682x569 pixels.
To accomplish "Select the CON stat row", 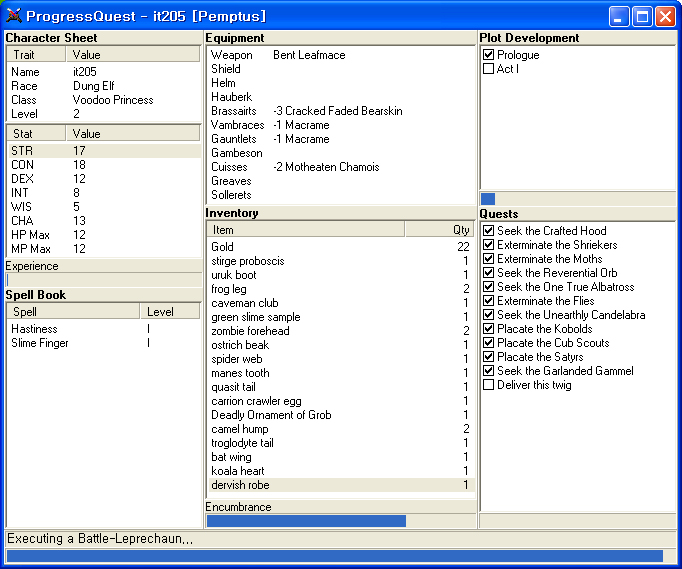I will [104, 164].
